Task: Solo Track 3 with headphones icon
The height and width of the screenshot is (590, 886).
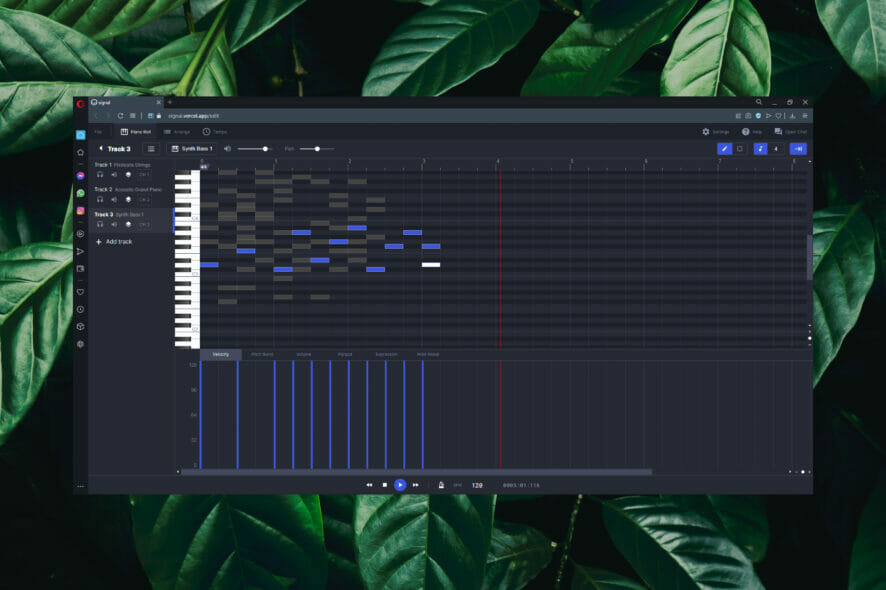Action: point(100,224)
